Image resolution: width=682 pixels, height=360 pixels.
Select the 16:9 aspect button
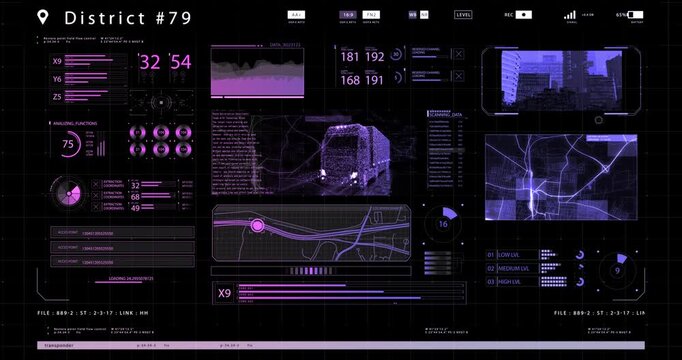point(348,15)
